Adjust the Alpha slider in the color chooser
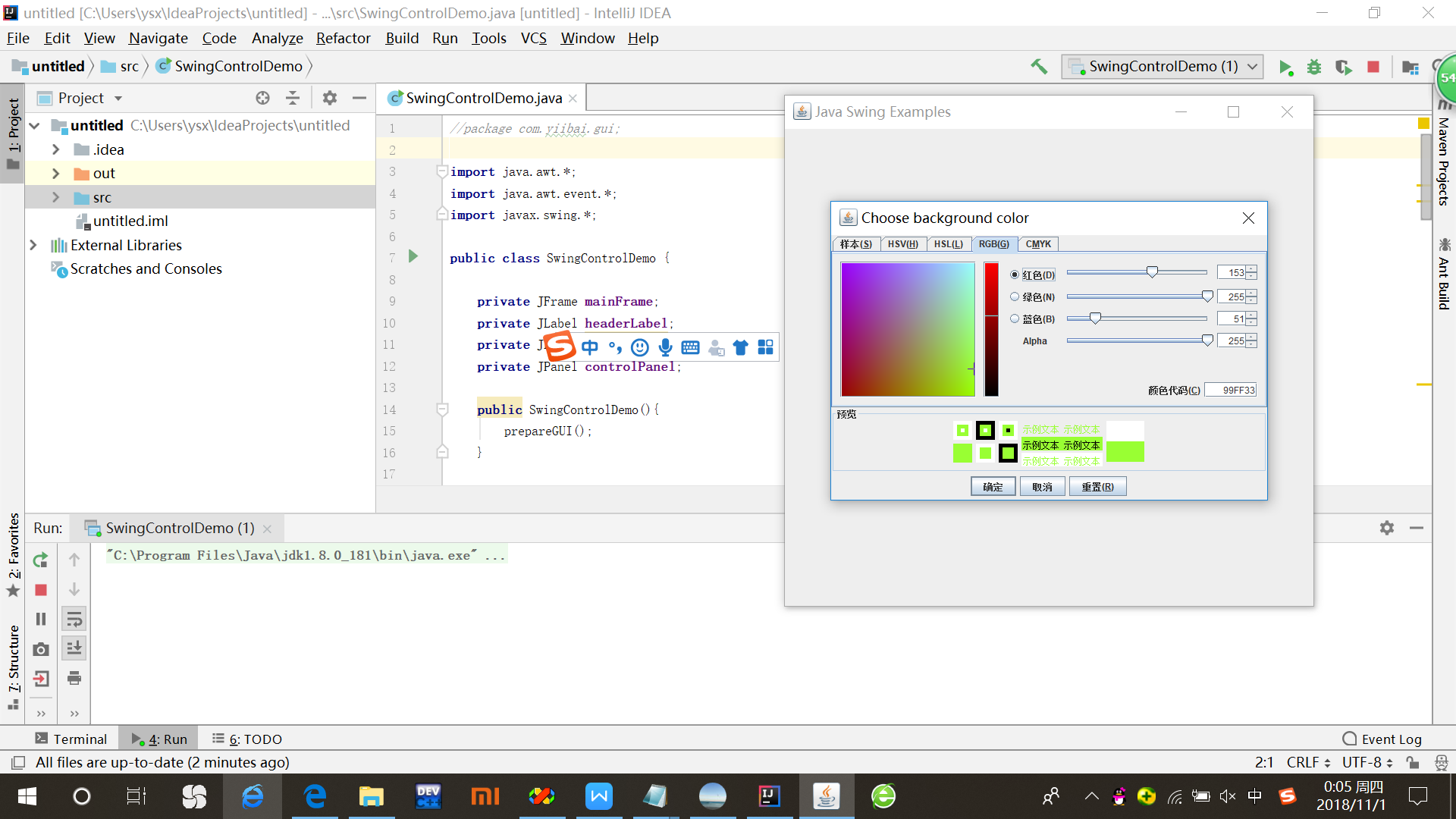The width and height of the screenshot is (1456, 819). (1209, 340)
